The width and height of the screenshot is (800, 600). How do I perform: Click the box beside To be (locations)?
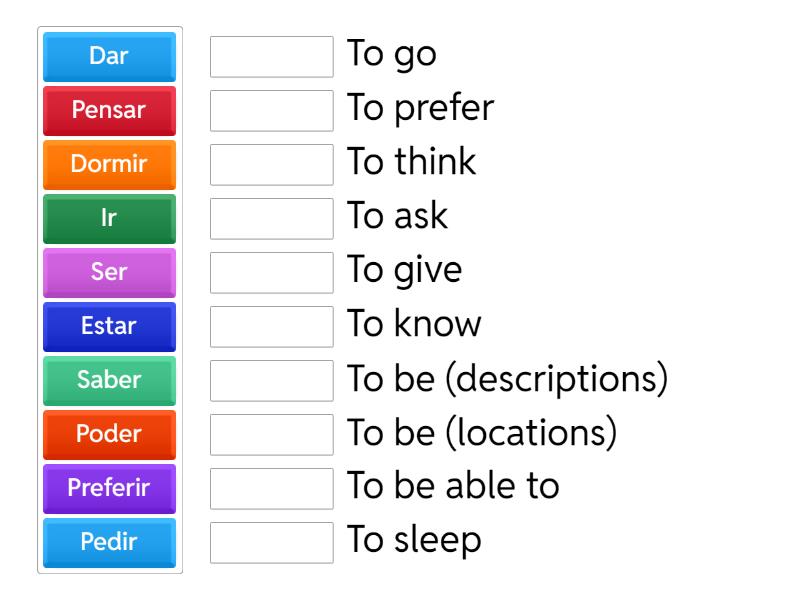point(271,435)
